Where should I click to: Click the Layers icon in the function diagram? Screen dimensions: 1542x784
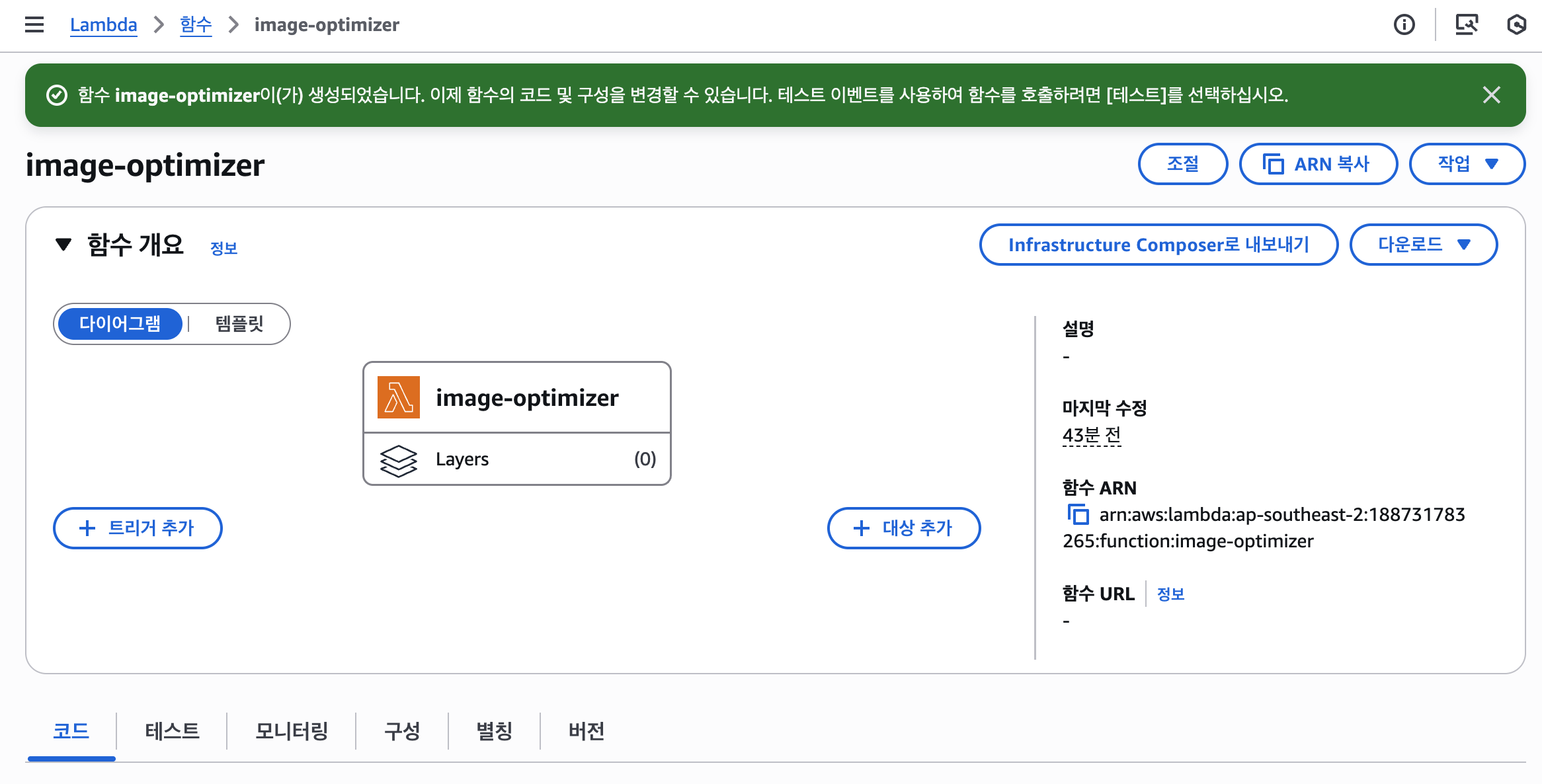(399, 459)
